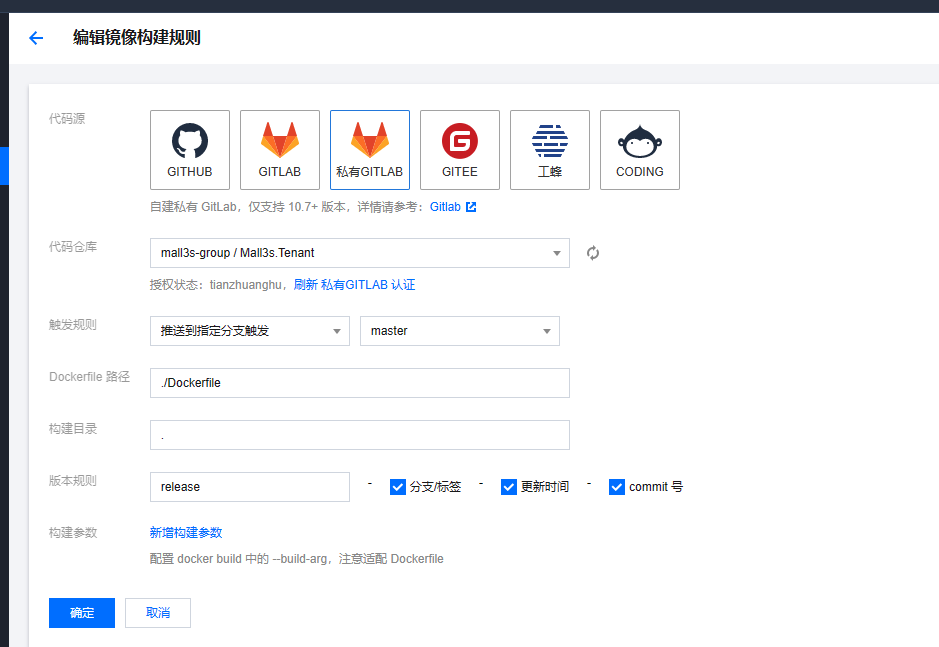The image size is (939, 647).
Task: Refresh the repository list icon
Action: [593, 253]
